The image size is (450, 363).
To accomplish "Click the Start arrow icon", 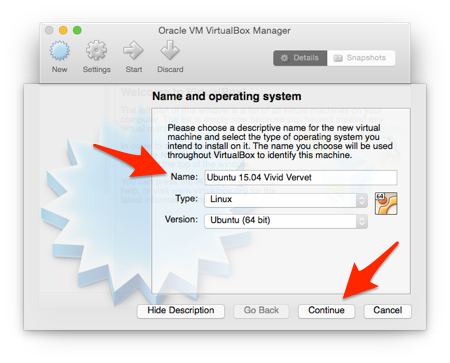I will 133,50.
